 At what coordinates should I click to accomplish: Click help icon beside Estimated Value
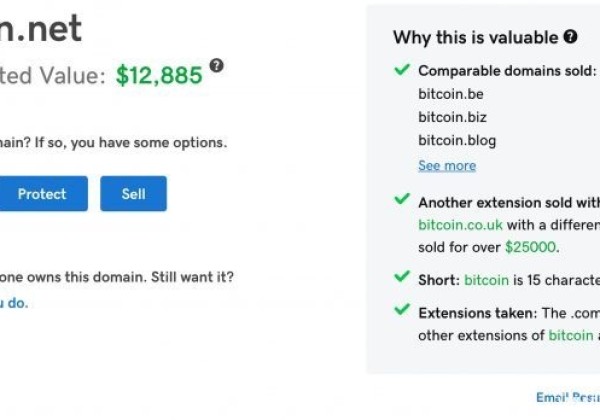216,67
